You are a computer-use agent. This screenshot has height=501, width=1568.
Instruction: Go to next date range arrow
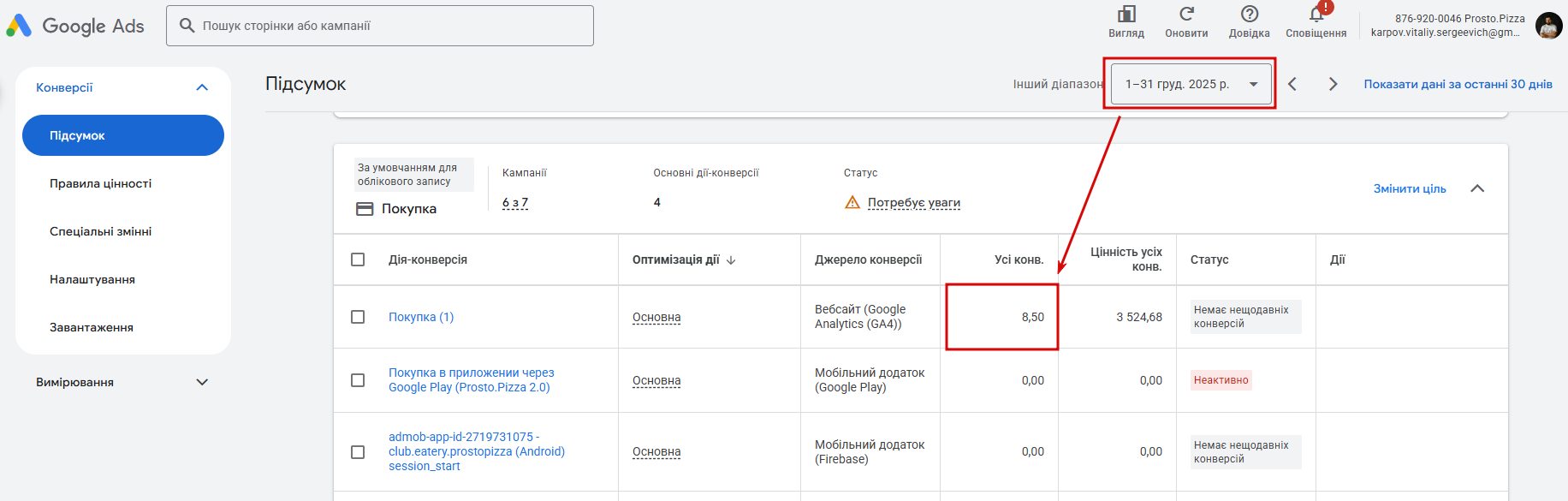1333,84
